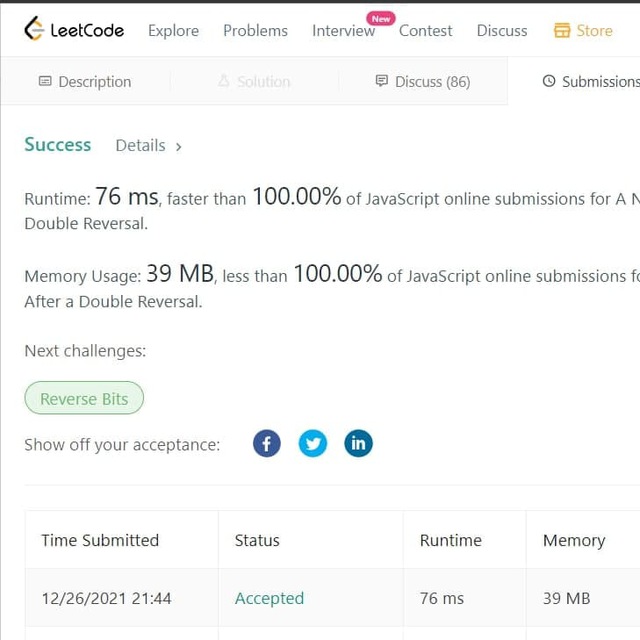Click the Time Submitted column header
640x640 pixels.
click(100, 540)
